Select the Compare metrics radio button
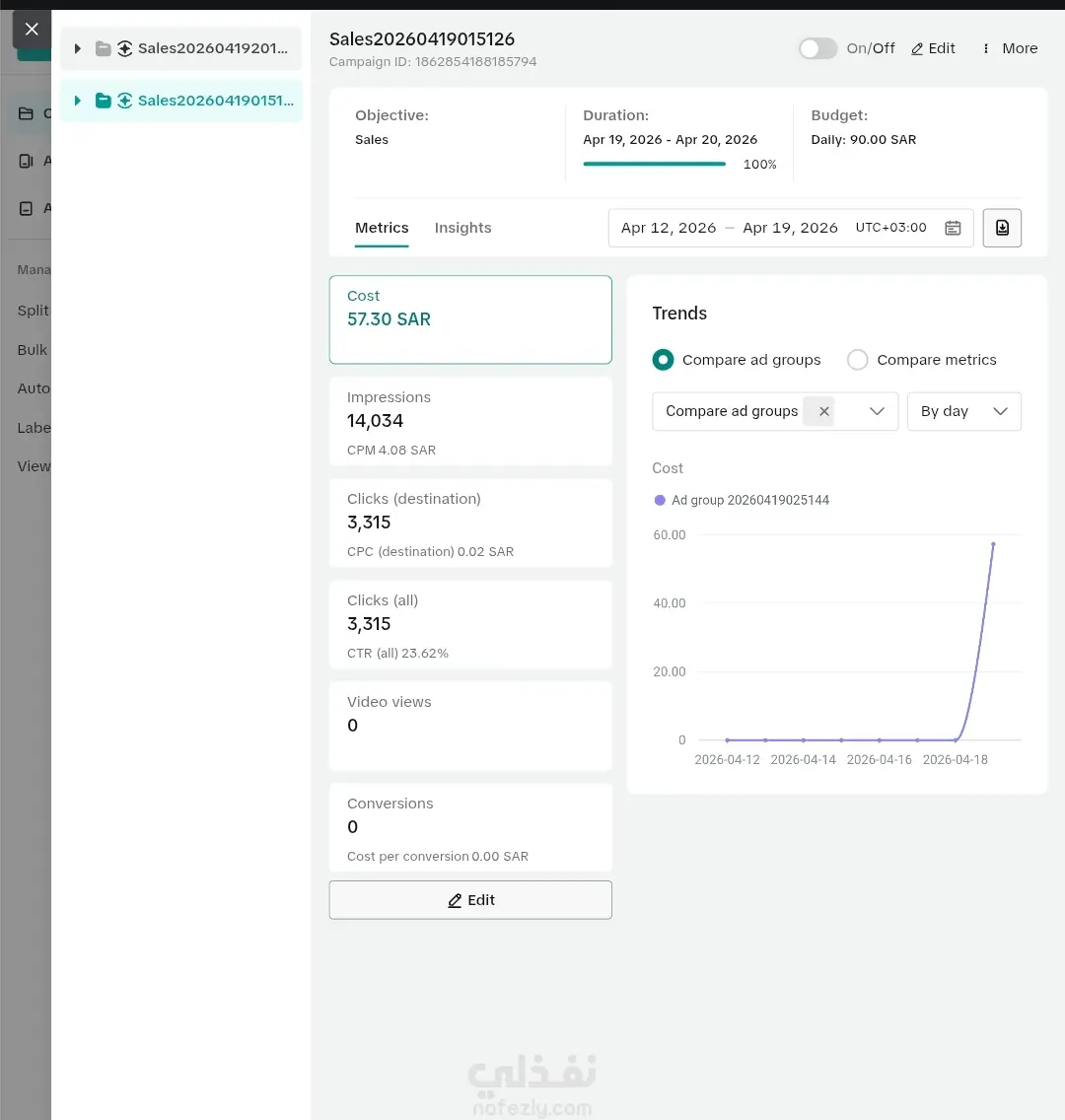 click(x=857, y=360)
